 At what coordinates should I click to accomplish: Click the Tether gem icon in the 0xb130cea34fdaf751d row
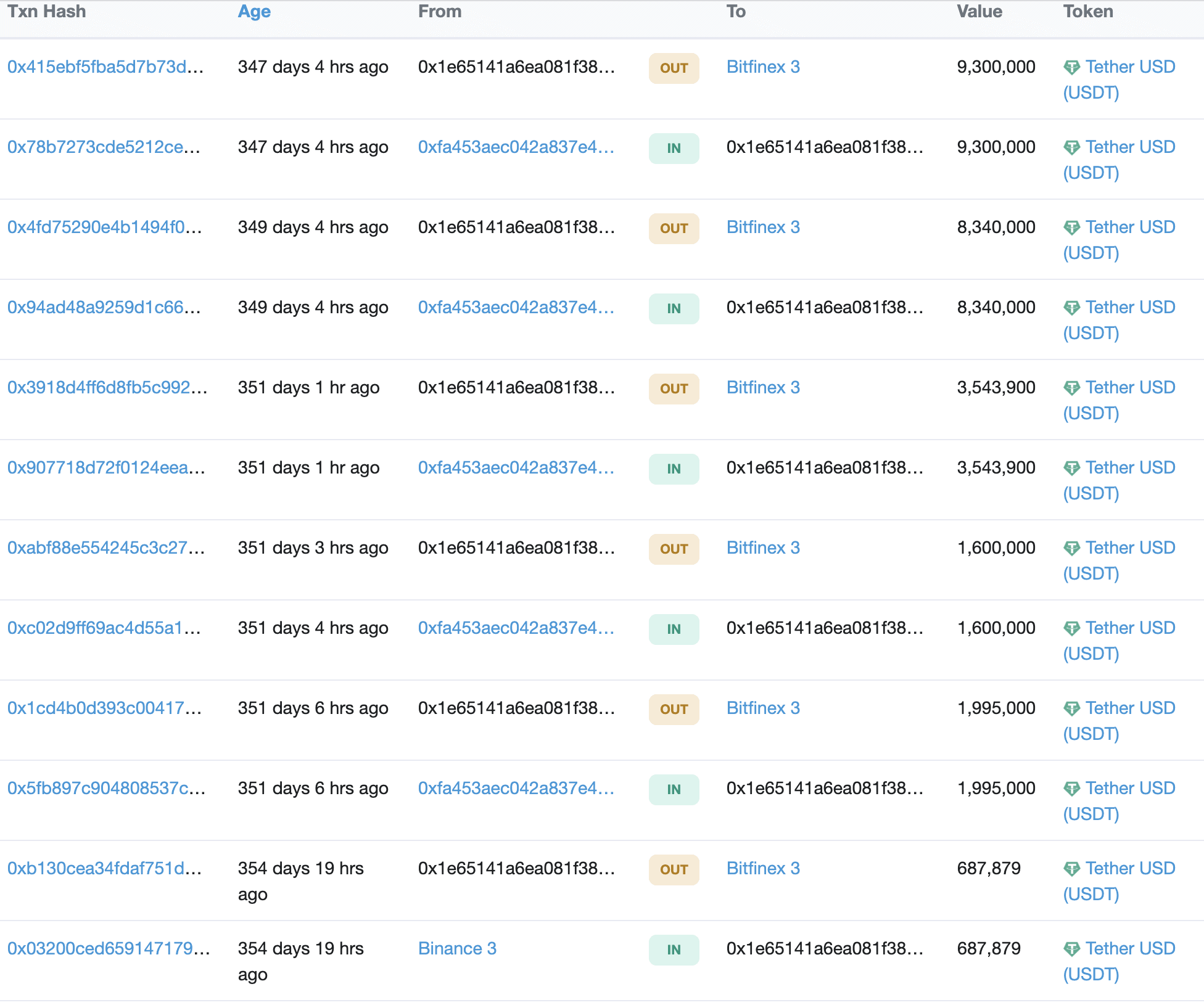[1072, 869]
